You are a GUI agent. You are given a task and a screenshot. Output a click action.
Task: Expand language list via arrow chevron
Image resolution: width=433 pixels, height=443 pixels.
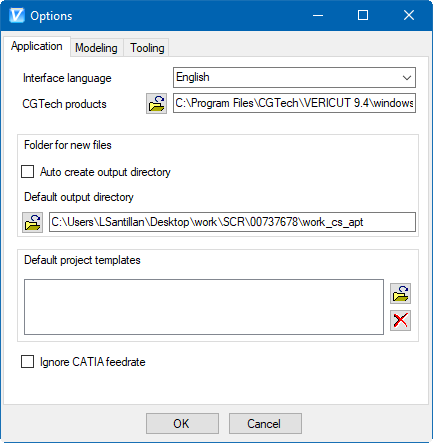407,78
